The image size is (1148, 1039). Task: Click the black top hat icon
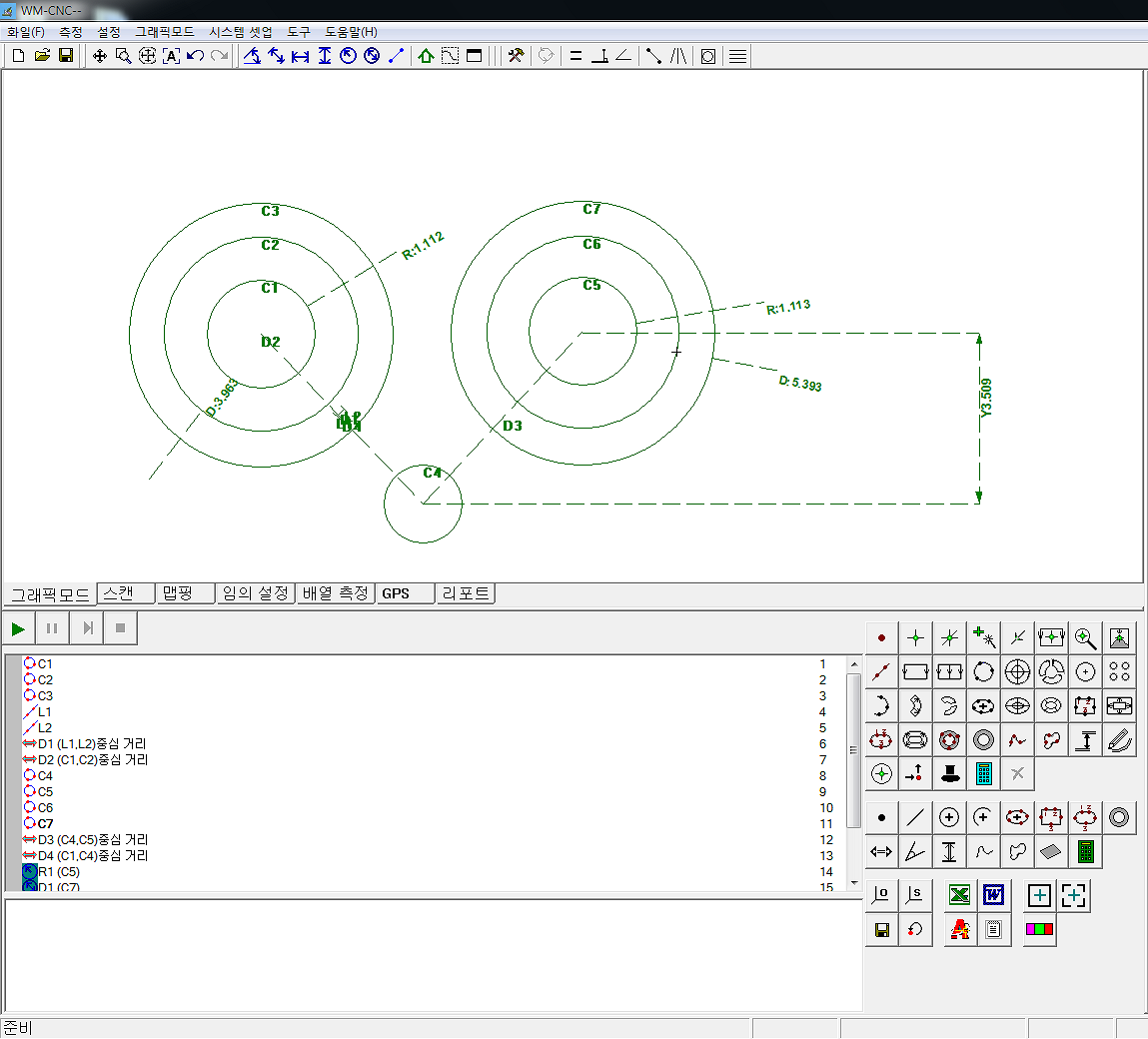(x=949, y=774)
